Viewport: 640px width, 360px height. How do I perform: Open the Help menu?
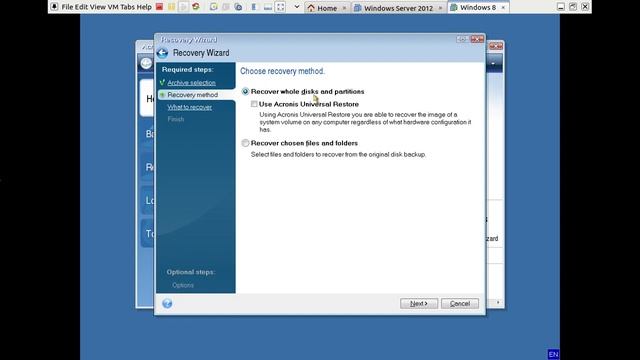click(x=144, y=7)
